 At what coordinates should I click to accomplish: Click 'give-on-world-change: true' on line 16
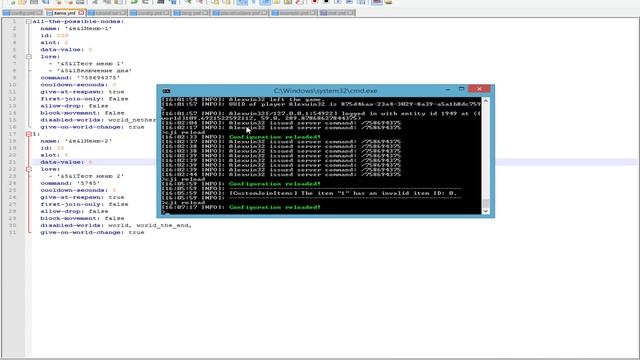[x=92, y=127]
